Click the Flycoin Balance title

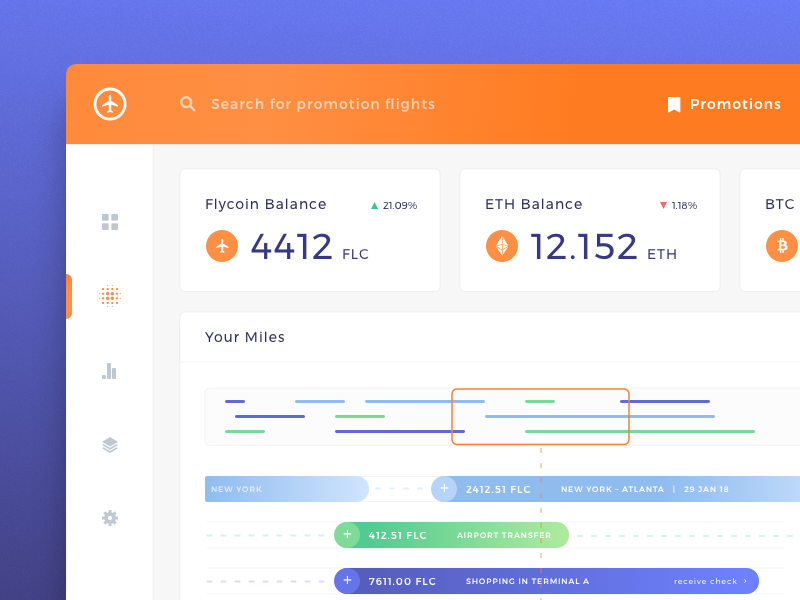265,204
